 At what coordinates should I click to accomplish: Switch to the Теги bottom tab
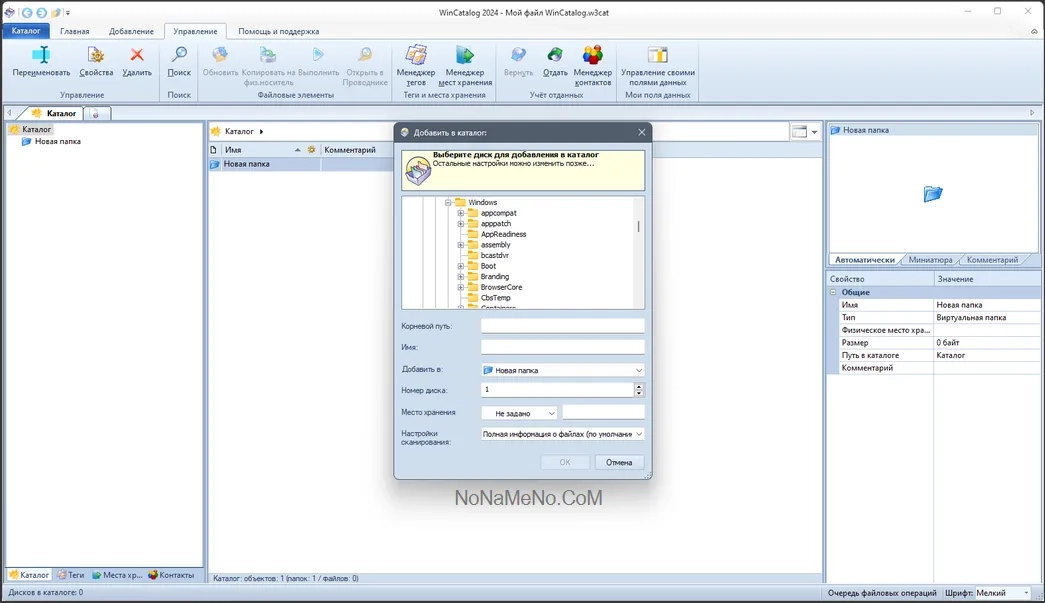(x=71, y=575)
